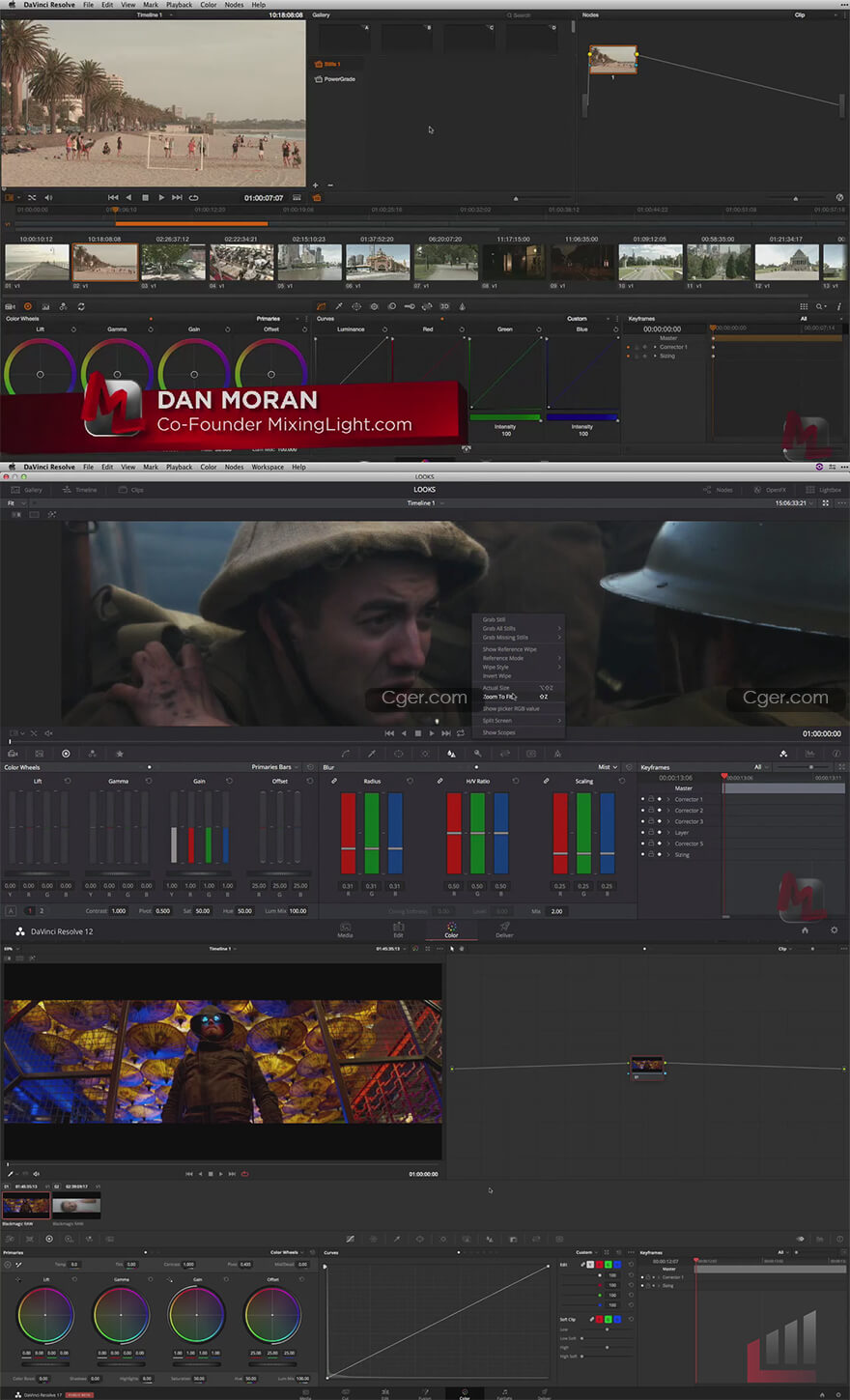Reset the Lift bars in middle window

pyautogui.click(x=68, y=781)
